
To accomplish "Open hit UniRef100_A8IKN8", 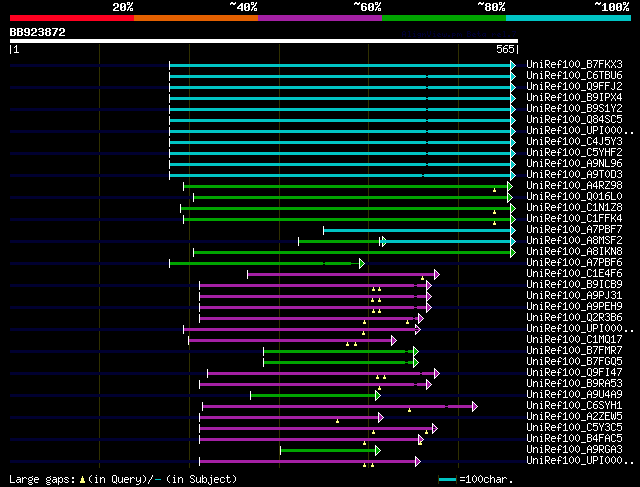I will coord(574,252).
